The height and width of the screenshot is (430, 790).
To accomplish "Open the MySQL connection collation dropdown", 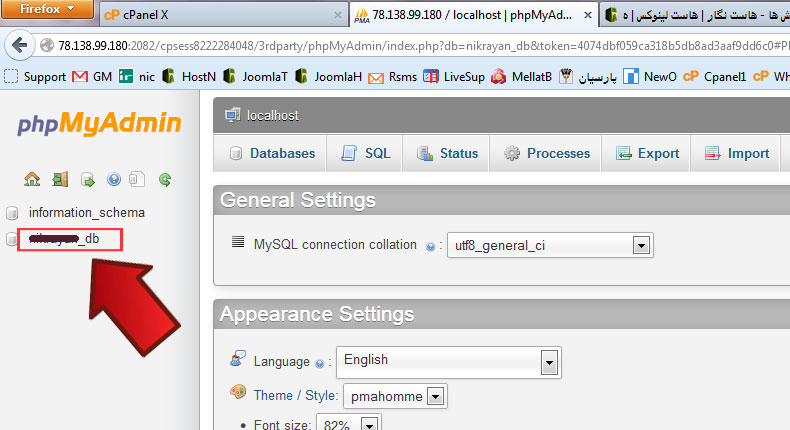I will coord(642,244).
